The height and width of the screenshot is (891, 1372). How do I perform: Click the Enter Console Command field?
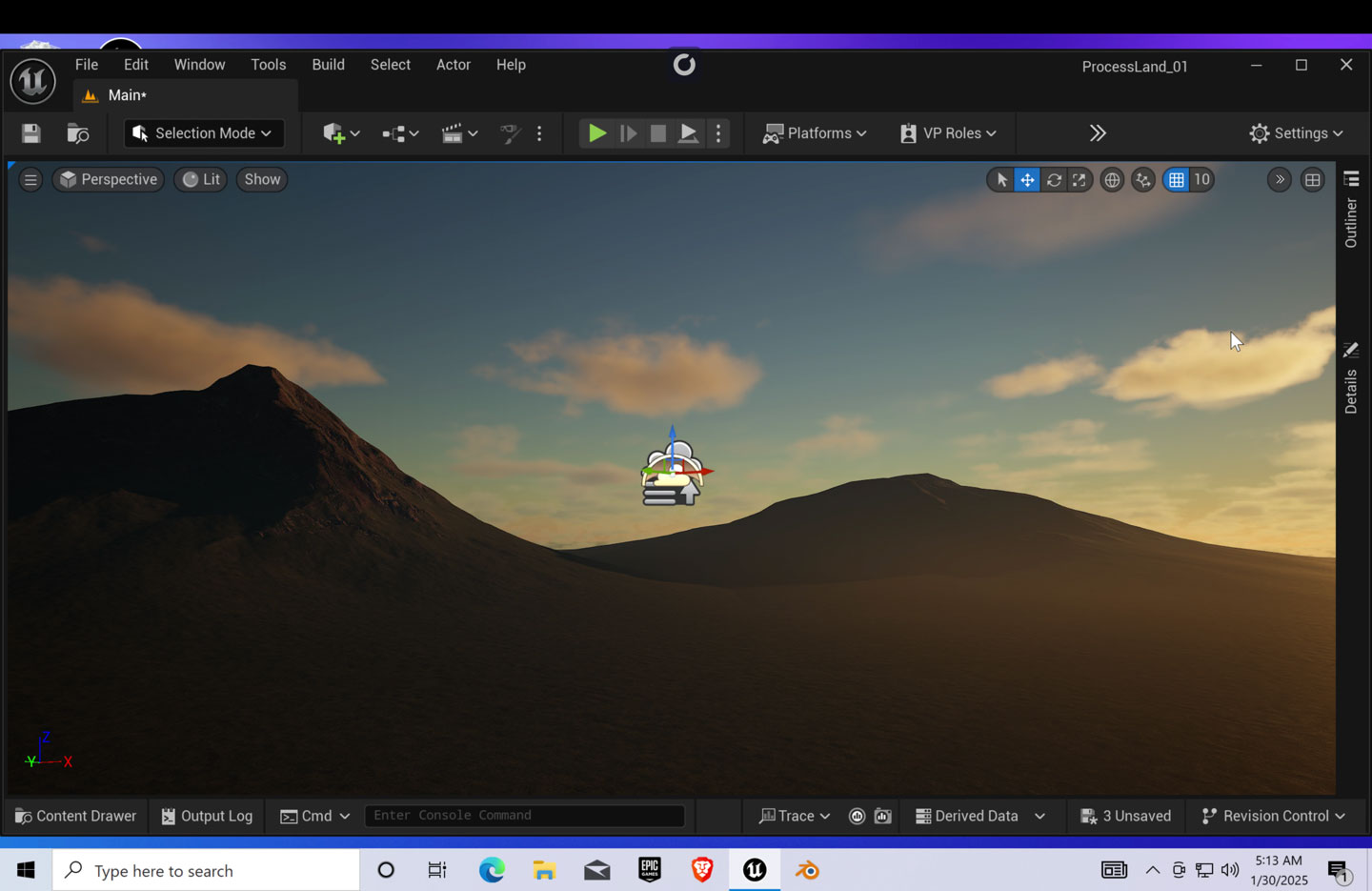click(x=524, y=816)
